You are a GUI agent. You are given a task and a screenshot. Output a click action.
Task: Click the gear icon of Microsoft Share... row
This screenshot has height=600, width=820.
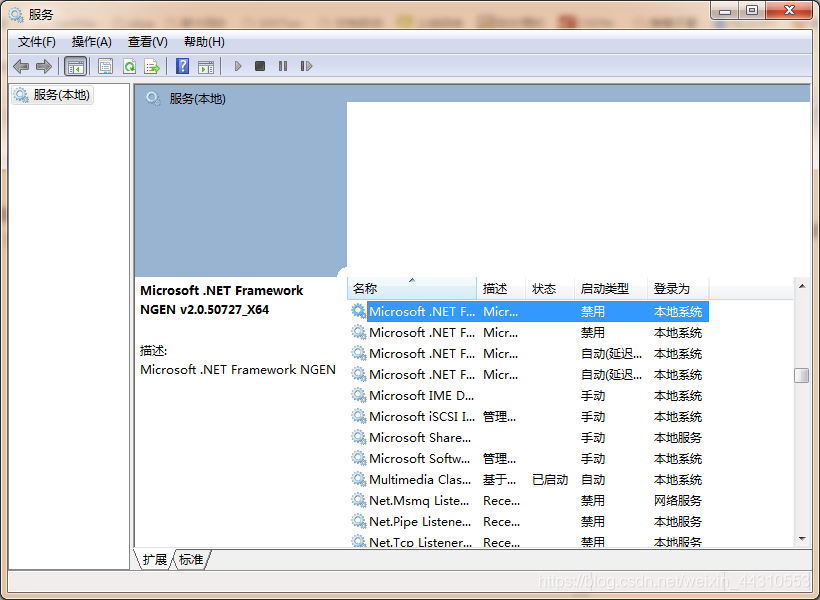tap(358, 437)
